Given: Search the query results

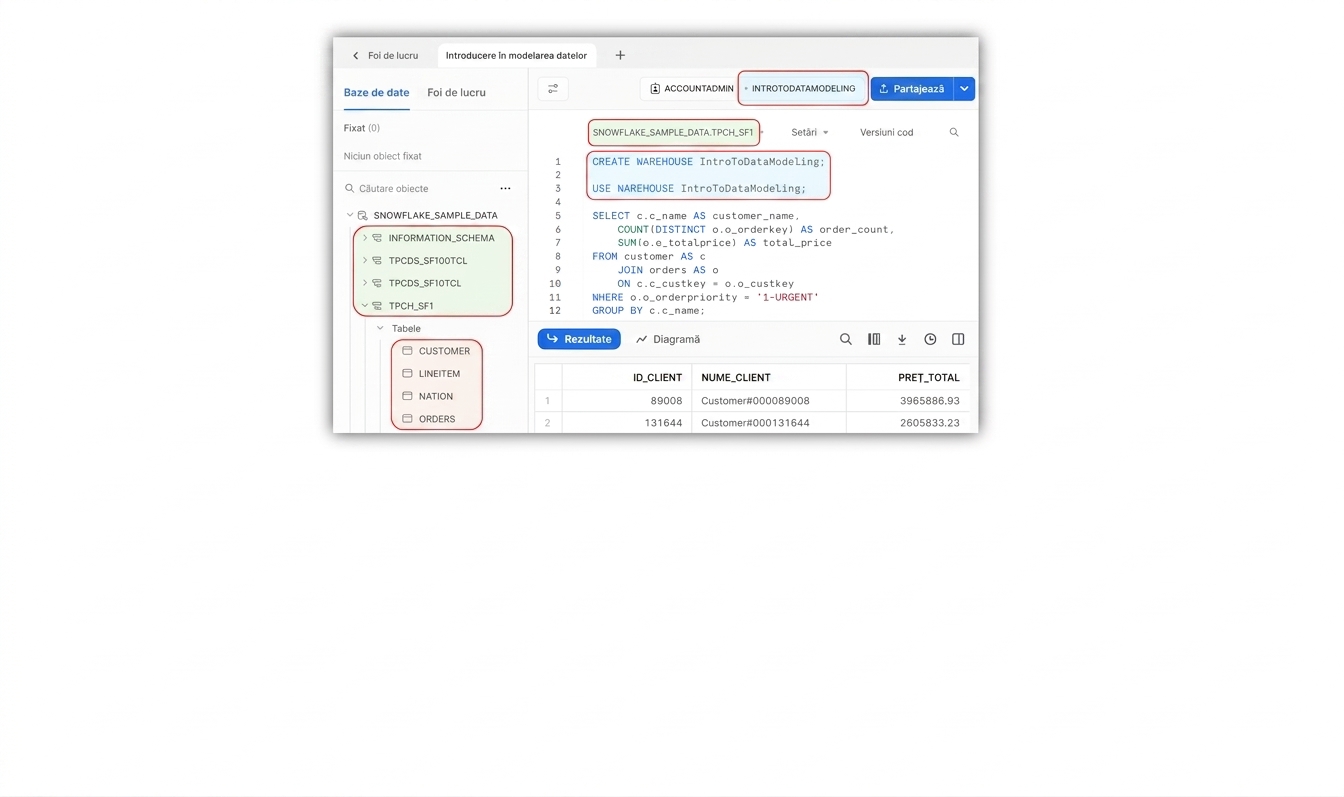Looking at the screenshot, I should coord(846,339).
